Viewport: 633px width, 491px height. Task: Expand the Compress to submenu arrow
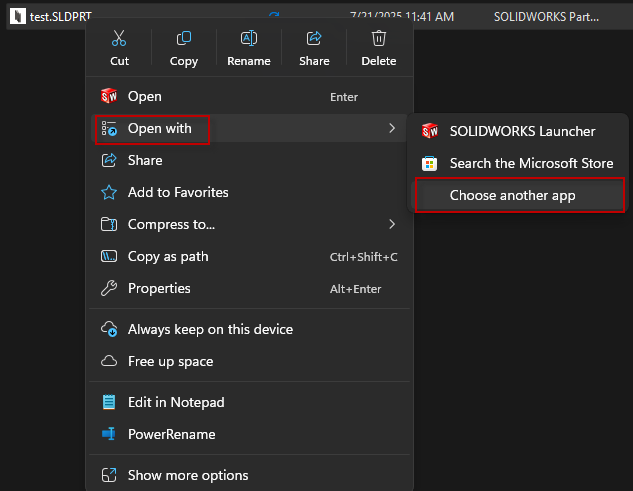pyautogui.click(x=391, y=224)
